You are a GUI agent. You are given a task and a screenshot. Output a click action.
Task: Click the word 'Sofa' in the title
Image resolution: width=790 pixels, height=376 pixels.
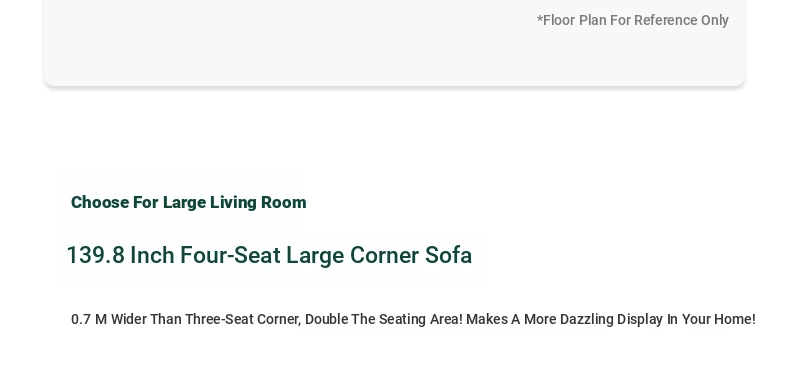click(448, 255)
